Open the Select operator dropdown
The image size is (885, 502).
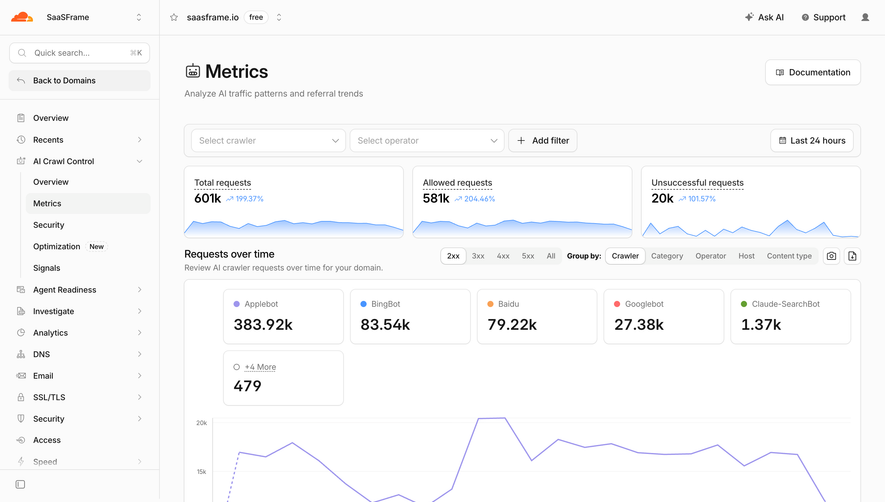[427, 141]
